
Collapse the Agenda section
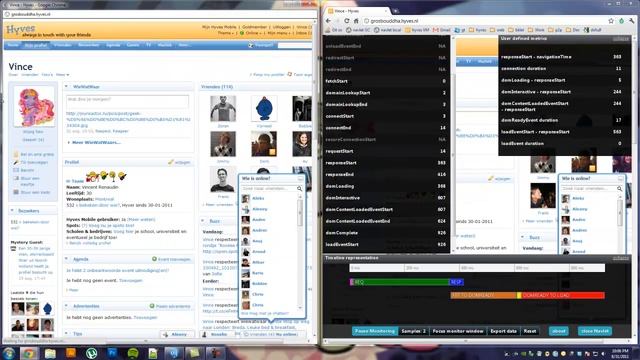[67, 259]
